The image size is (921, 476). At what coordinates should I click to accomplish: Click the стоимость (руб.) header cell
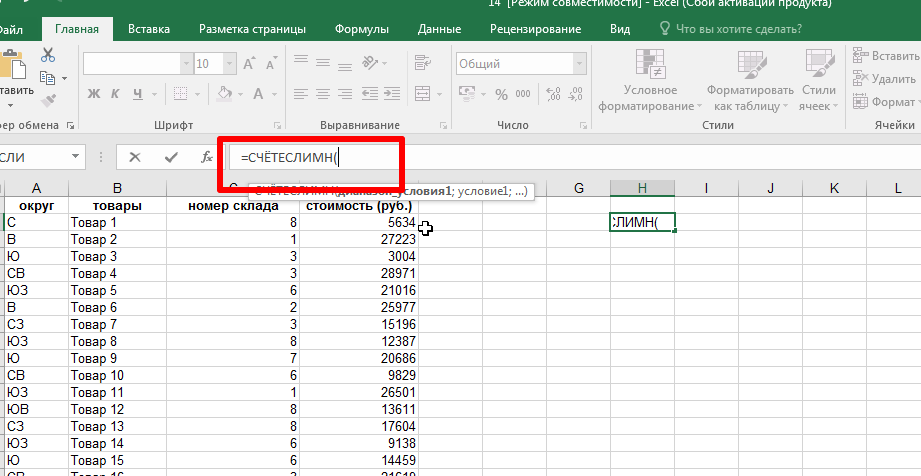click(359, 206)
